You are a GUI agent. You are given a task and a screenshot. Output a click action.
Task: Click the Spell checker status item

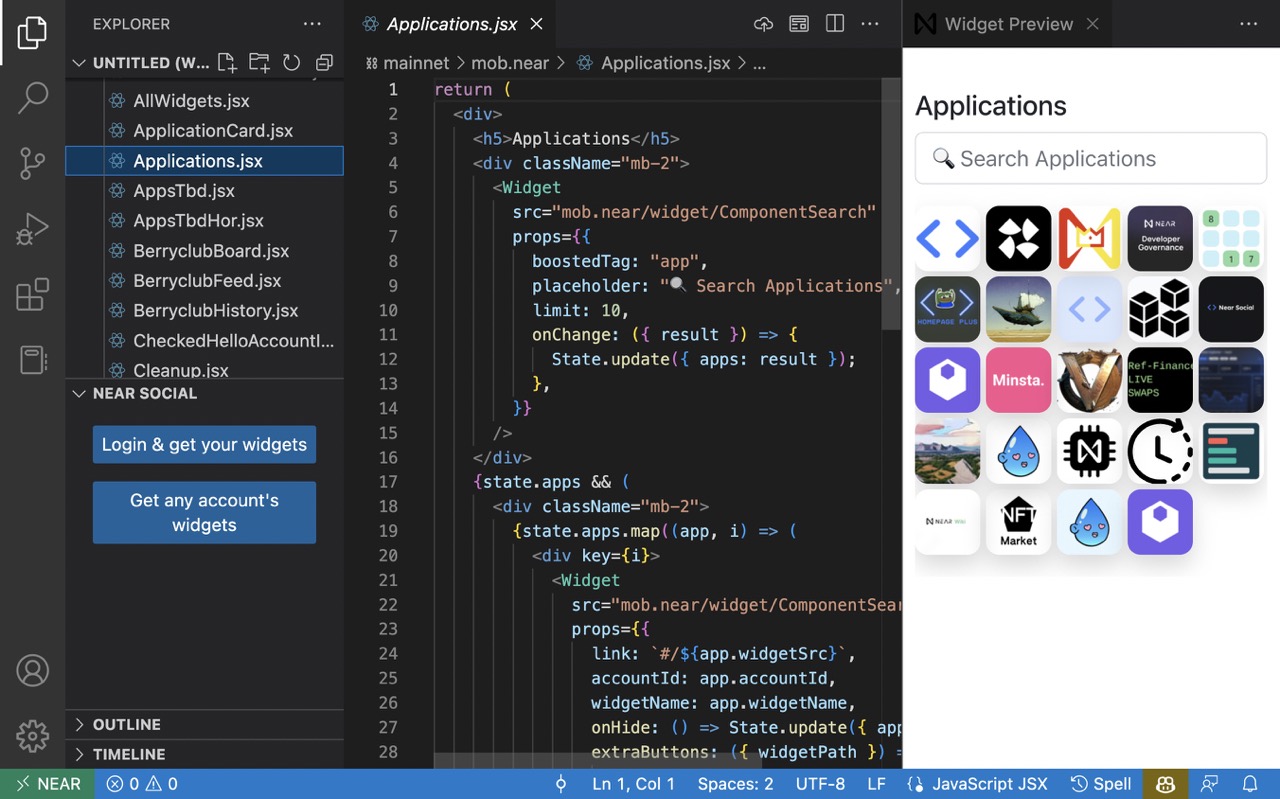(x=1100, y=784)
